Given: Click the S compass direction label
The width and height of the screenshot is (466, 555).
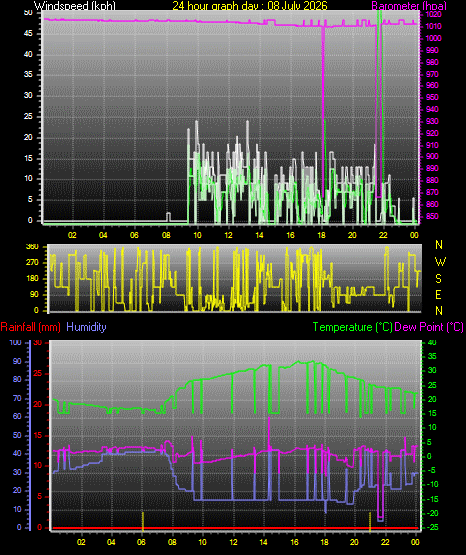Looking at the screenshot, I should point(438,279).
